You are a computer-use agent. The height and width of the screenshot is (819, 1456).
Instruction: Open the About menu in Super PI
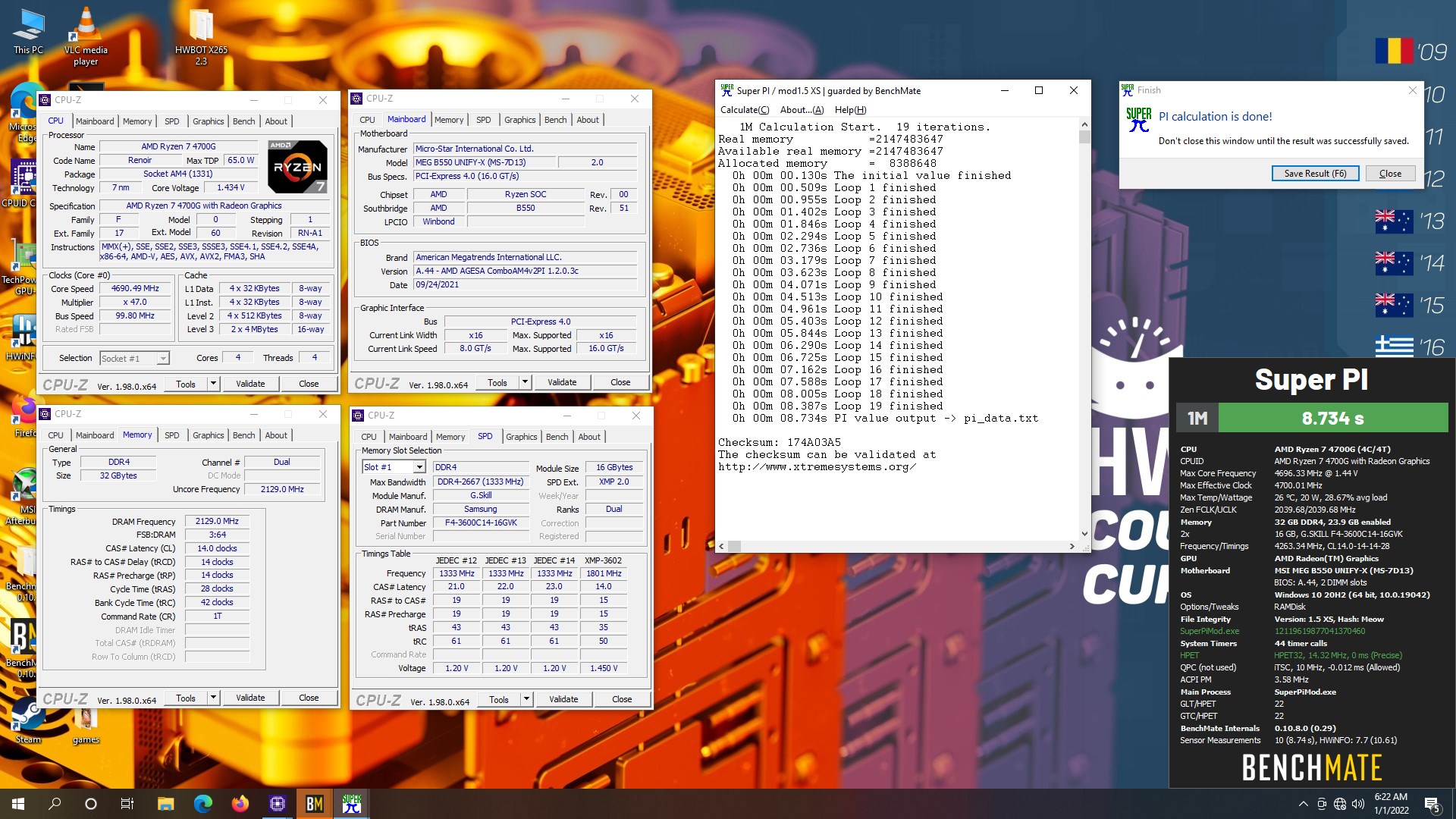802,110
